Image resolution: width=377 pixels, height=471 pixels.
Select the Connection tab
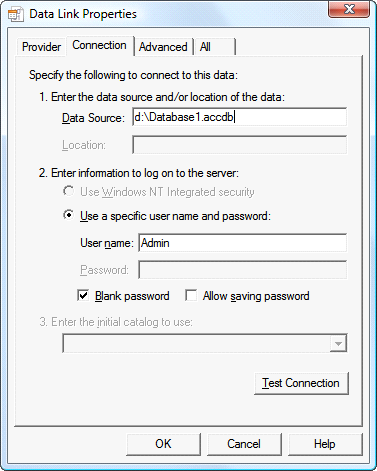point(99,45)
